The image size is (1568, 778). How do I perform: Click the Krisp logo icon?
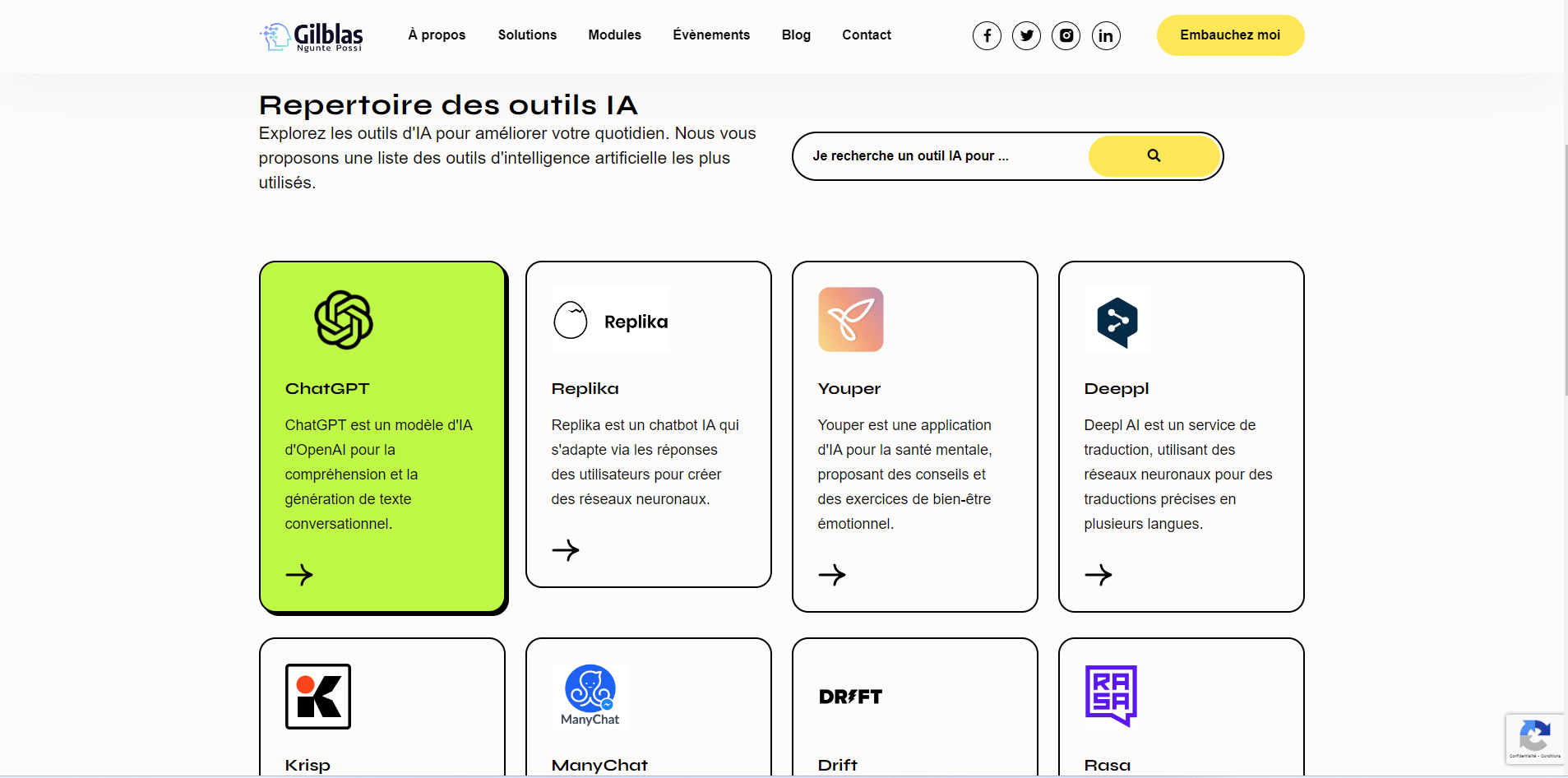[x=318, y=697]
